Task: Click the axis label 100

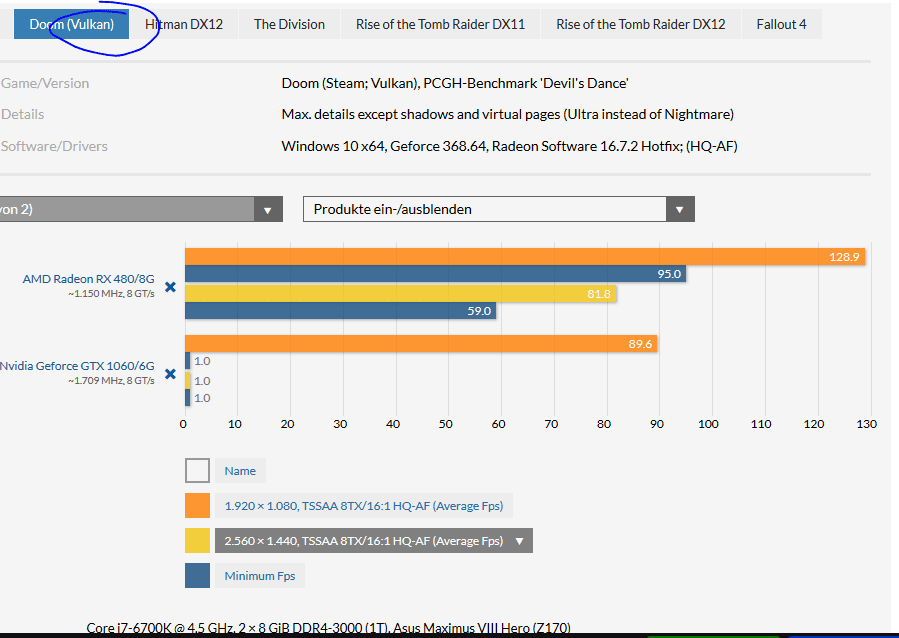Action: pyautogui.click(x=708, y=424)
